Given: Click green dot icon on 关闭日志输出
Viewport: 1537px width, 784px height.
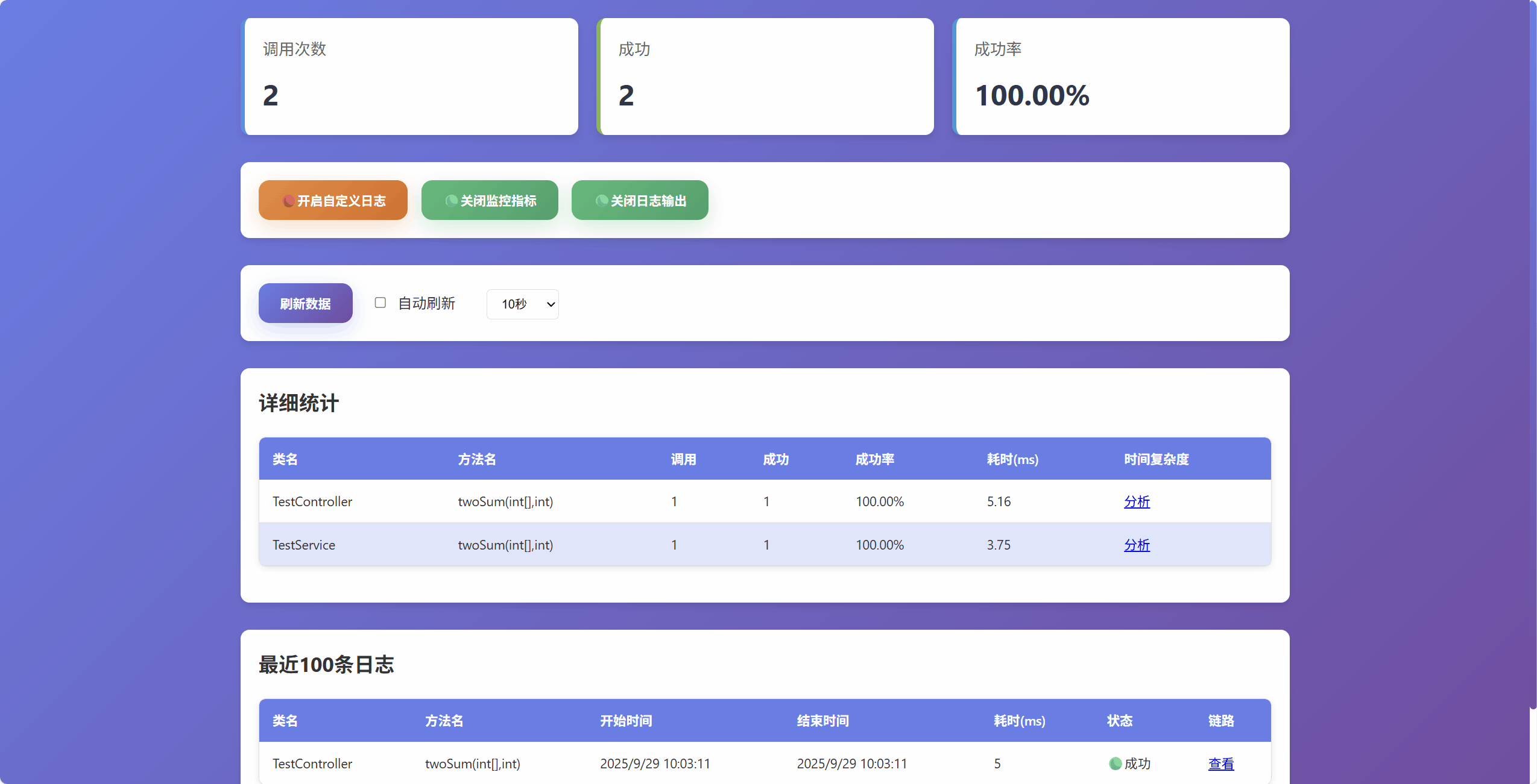Looking at the screenshot, I should tap(602, 201).
